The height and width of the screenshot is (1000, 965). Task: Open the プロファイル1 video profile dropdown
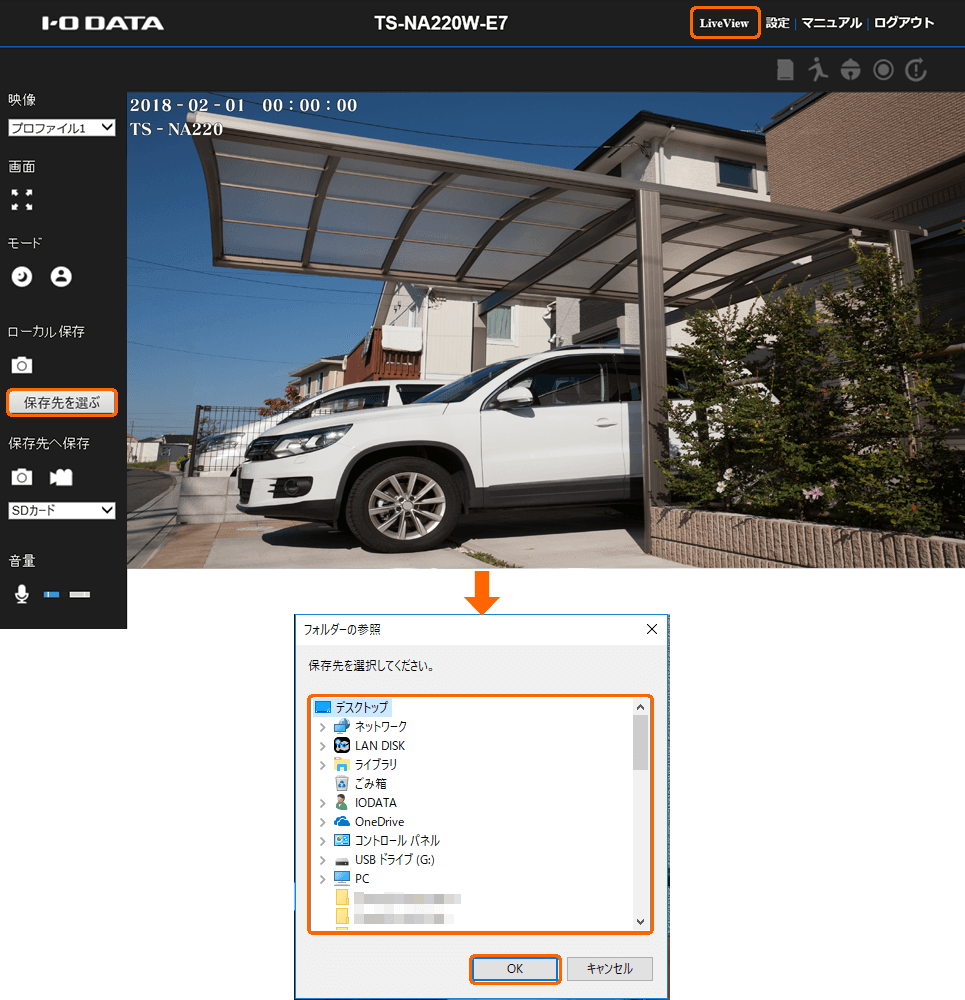[x=62, y=128]
